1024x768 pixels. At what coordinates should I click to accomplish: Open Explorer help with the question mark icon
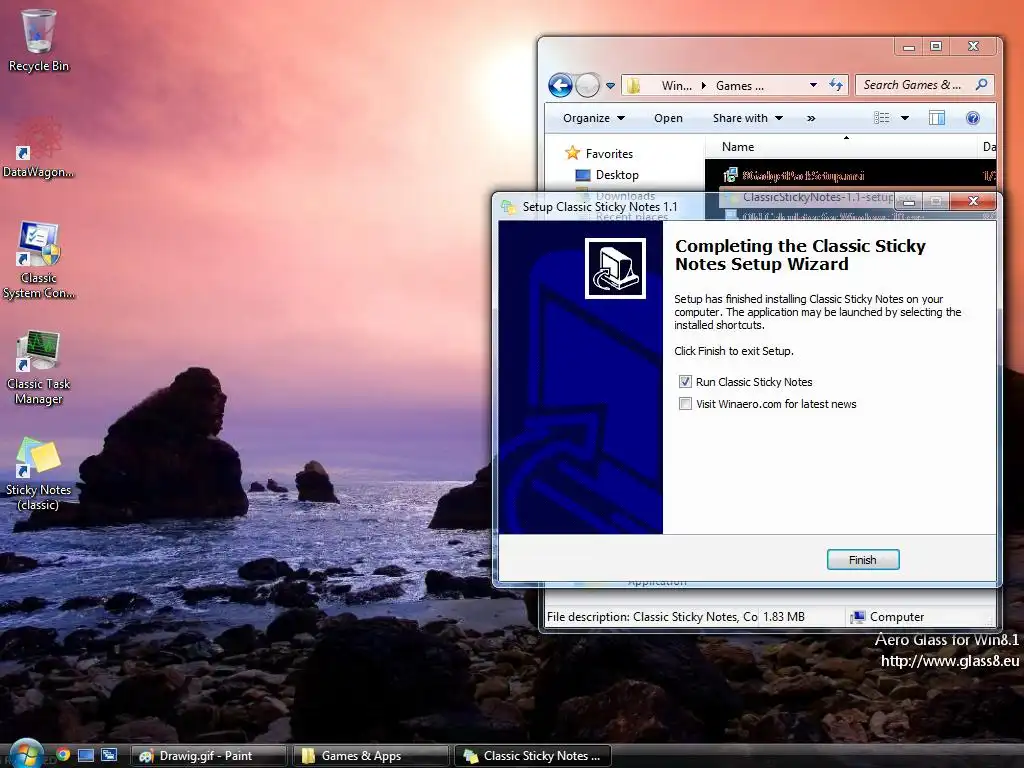pos(972,118)
